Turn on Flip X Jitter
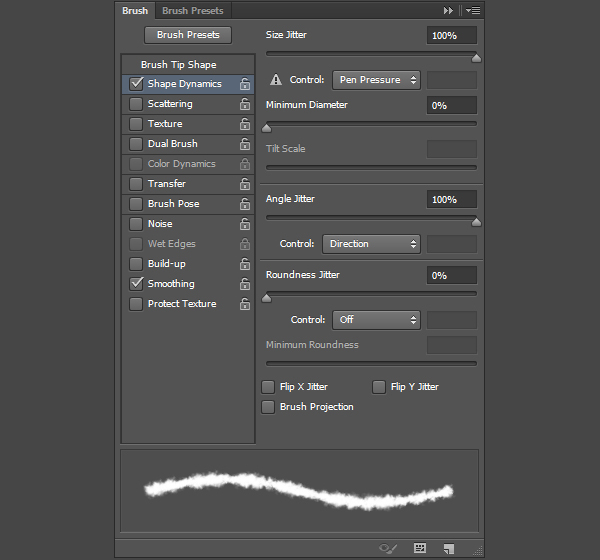Image resolution: width=600 pixels, height=560 pixels. coord(268,387)
